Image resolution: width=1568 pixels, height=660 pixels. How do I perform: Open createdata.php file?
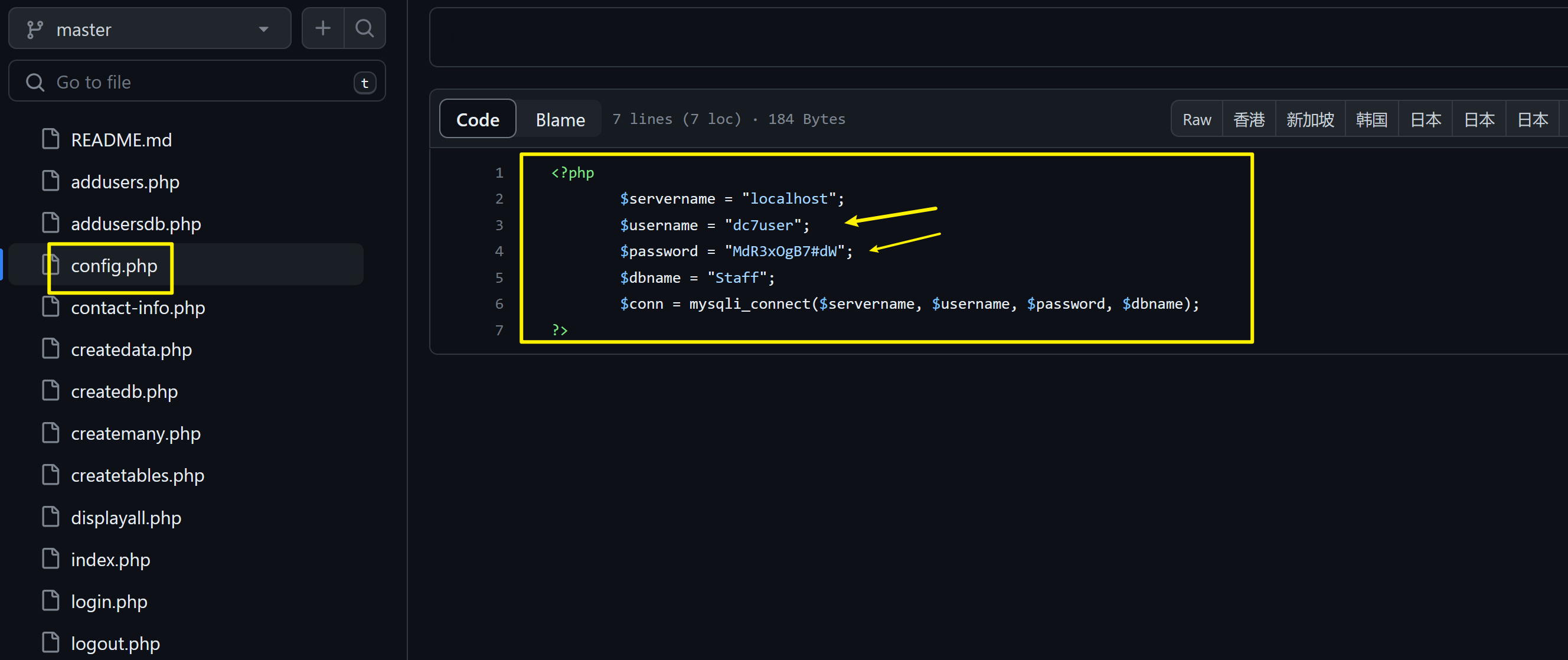point(131,350)
